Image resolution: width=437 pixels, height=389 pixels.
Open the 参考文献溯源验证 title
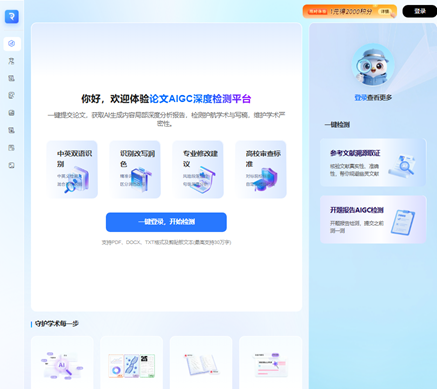pyautogui.click(x=355, y=153)
